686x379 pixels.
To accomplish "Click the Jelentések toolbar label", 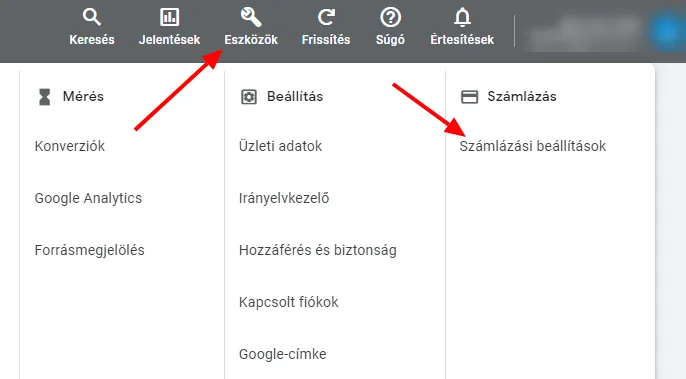I will click(169, 40).
